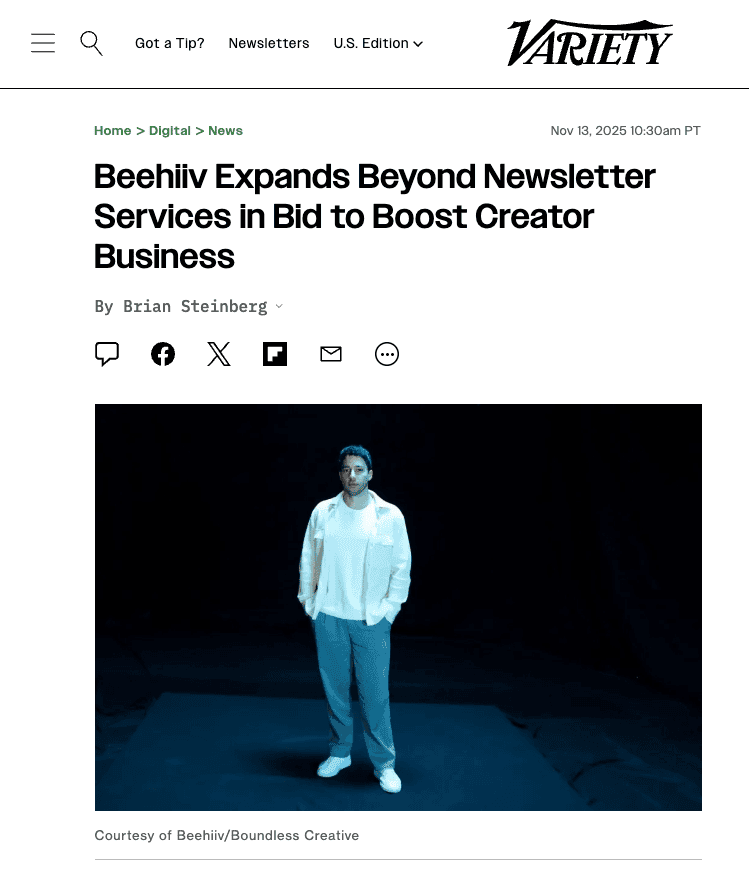This screenshot has width=749, height=873.
Task: Open the News breadcrumb link
Action: click(x=226, y=131)
